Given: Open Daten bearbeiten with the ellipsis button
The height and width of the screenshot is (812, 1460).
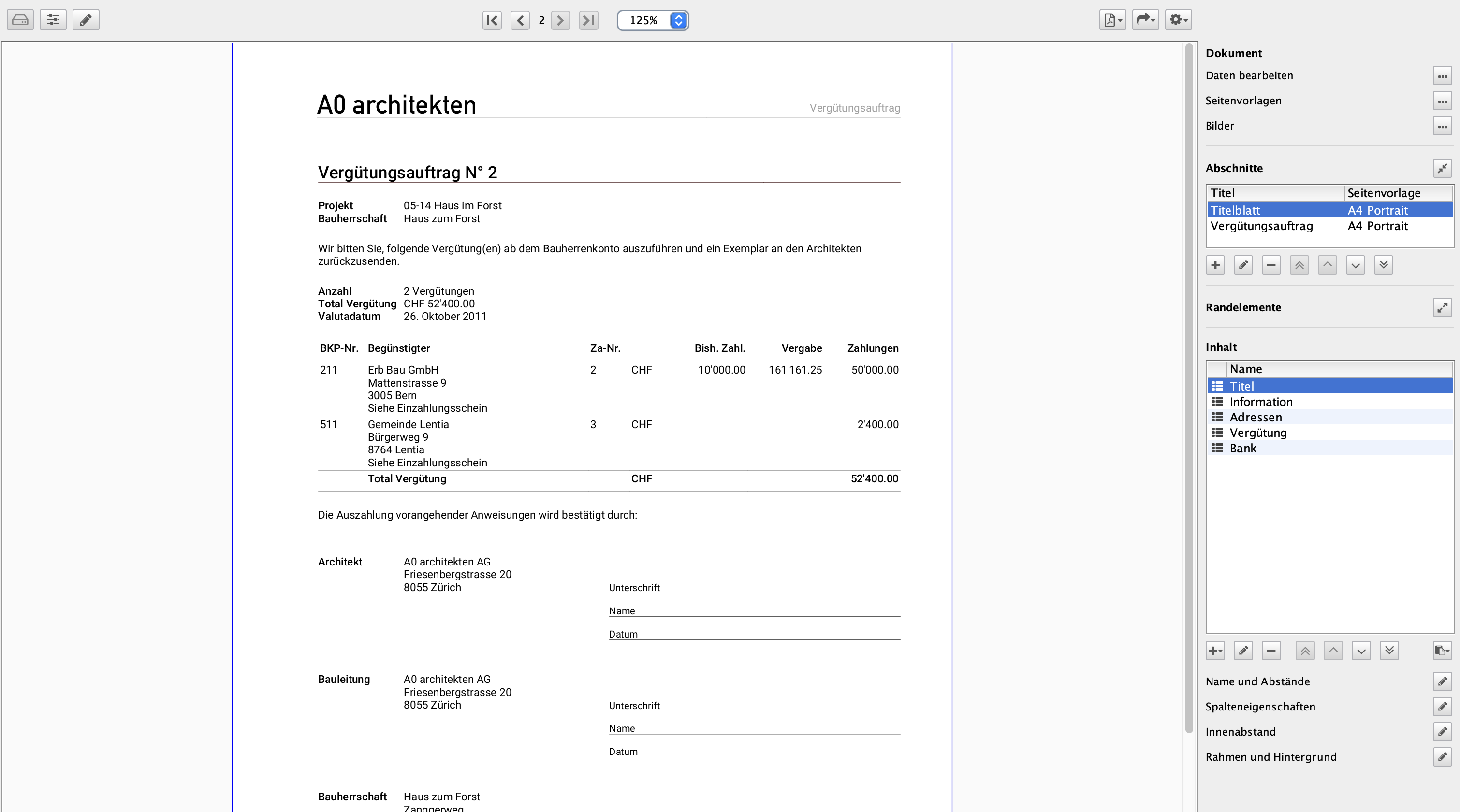Looking at the screenshot, I should coord(1442,75).
